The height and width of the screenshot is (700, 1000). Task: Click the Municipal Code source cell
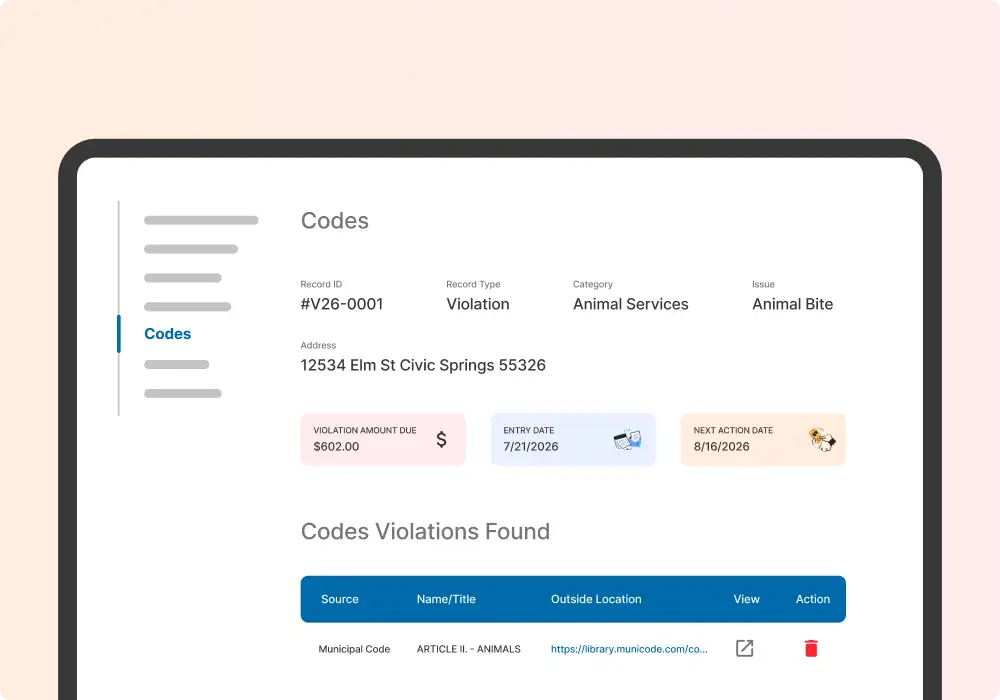(354, 649)
